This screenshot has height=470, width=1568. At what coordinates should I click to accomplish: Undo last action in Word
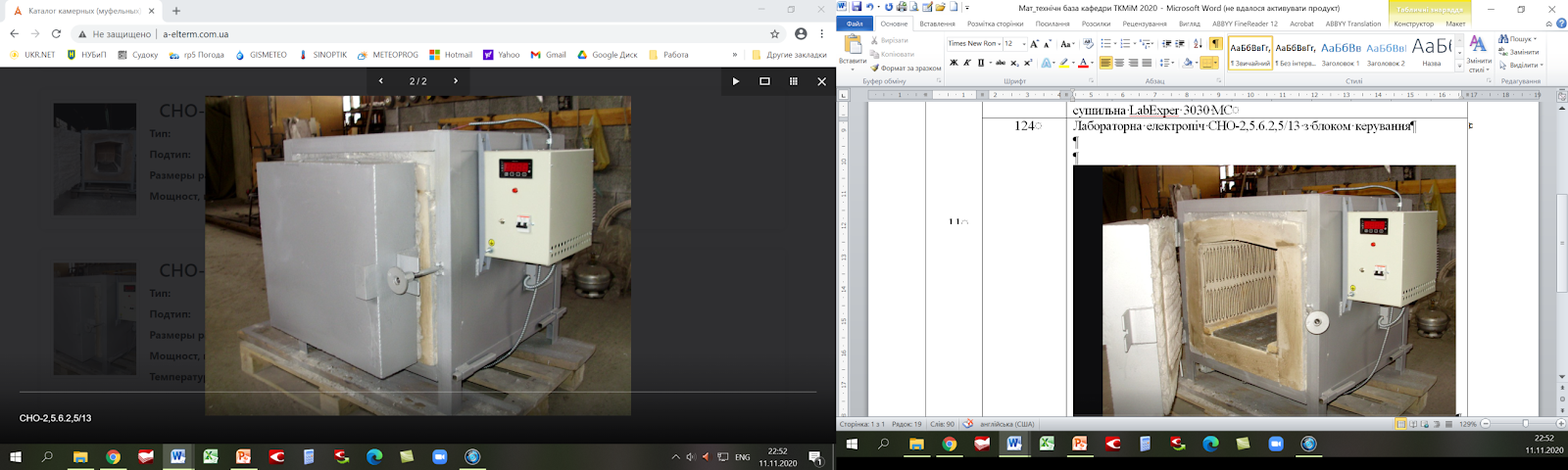(869, 7)
